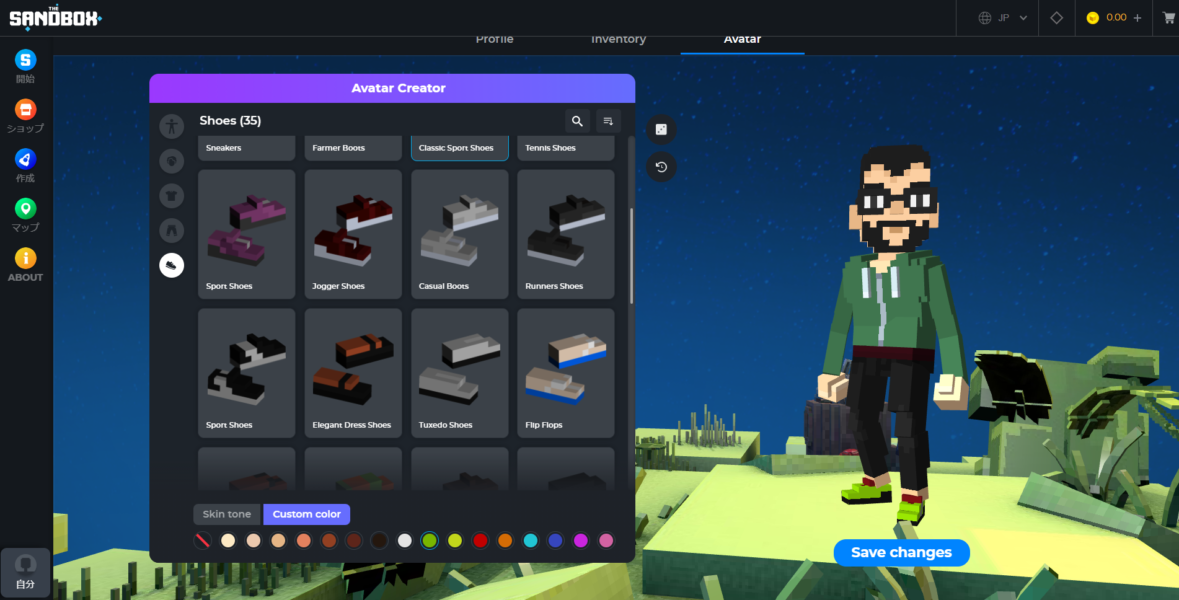Viewport: 1179px width, 600px height.
Task: Select the head category icon in Avatar Creator
Action: click(171, 161)
